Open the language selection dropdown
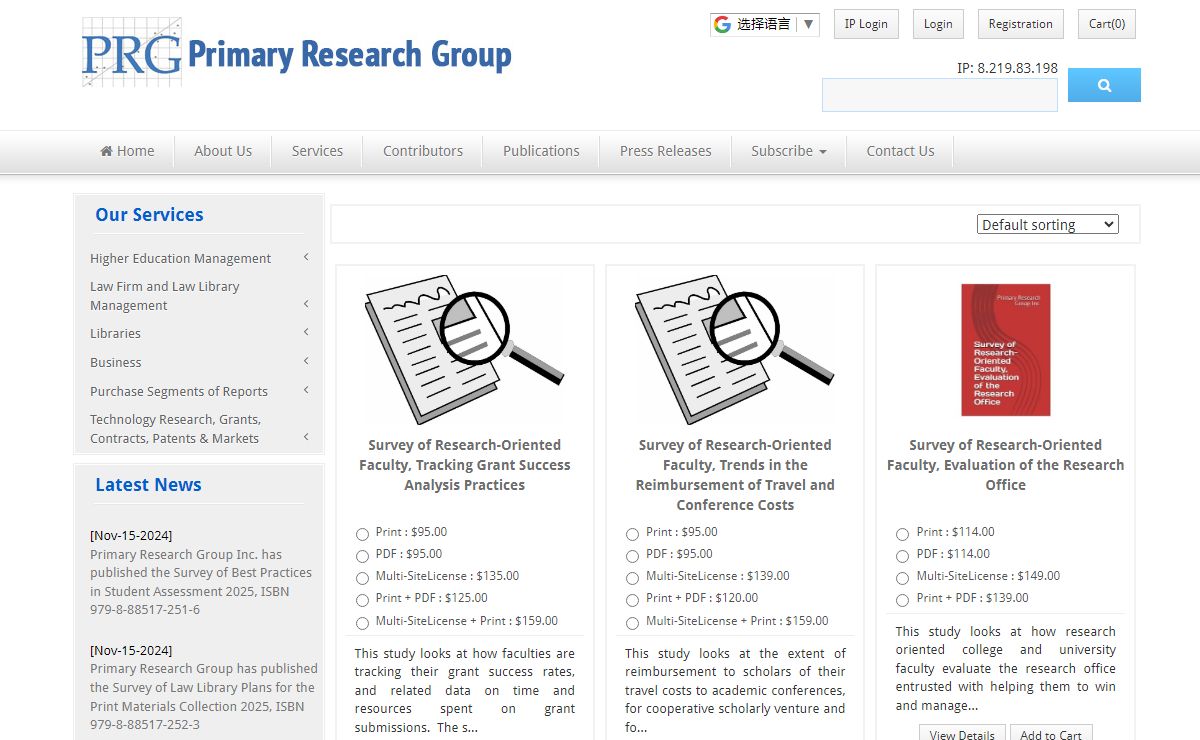Image resolution: width=1200 pixels, height=740 pixels. click(765, 24)
